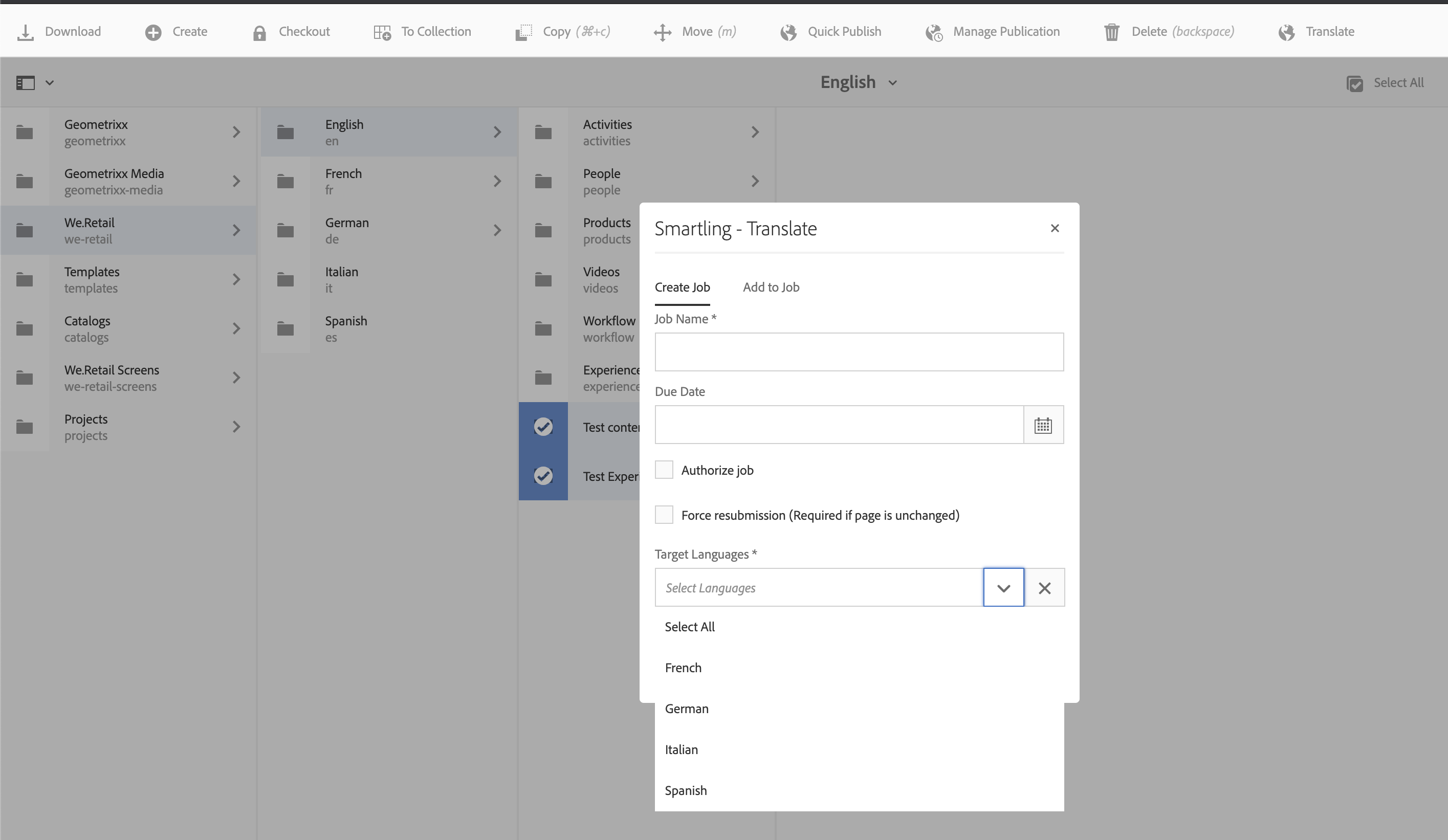This screenshot has width=1448, height=840.
Task: Click the Italian folder icon
Action: coord(285,279)
